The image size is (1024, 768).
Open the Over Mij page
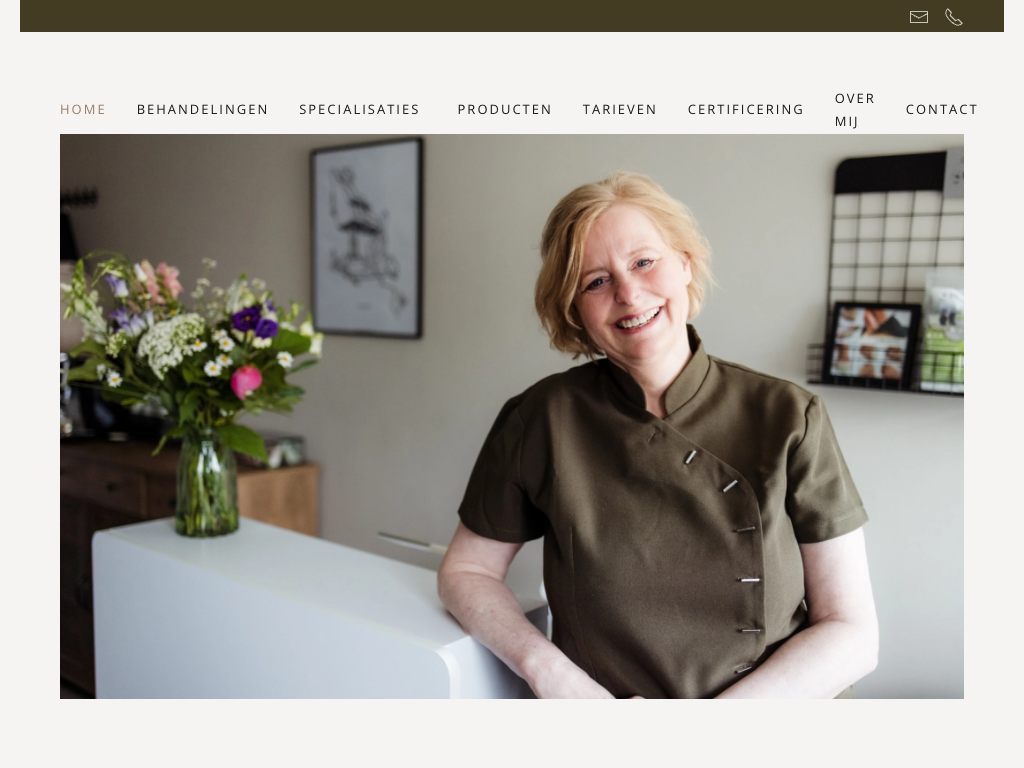tap(854, 110)
